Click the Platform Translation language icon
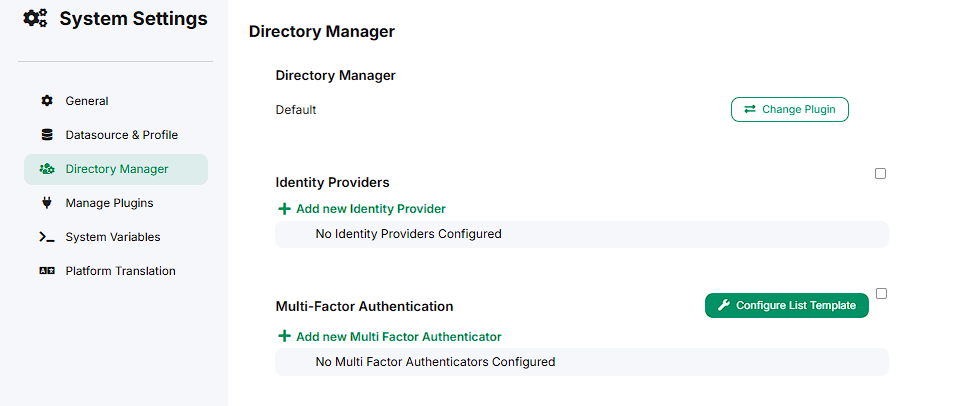Viewport: 975px width, 406px height. click(x=47, y=271)
